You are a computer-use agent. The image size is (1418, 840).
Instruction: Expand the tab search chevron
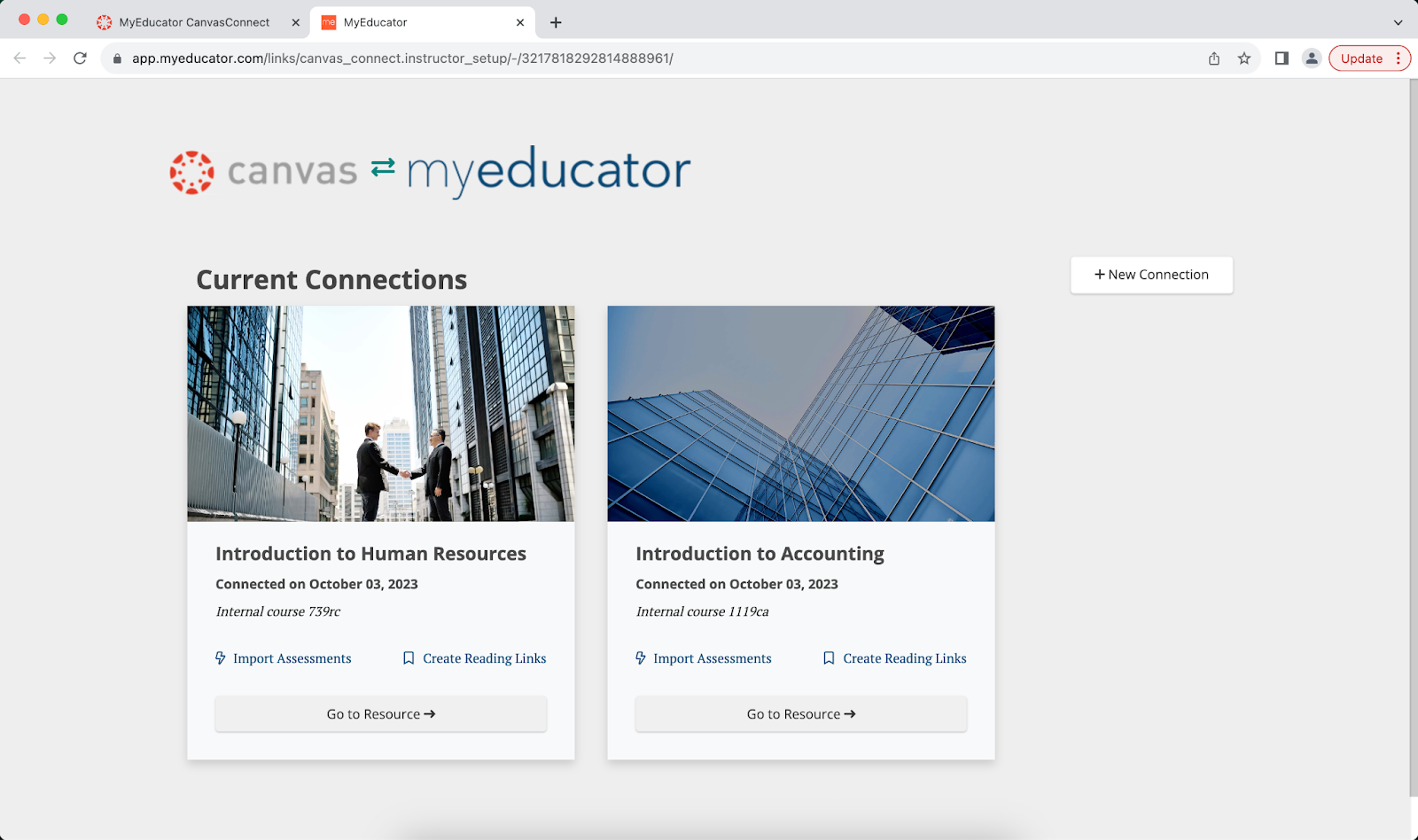coord(1398,22)
